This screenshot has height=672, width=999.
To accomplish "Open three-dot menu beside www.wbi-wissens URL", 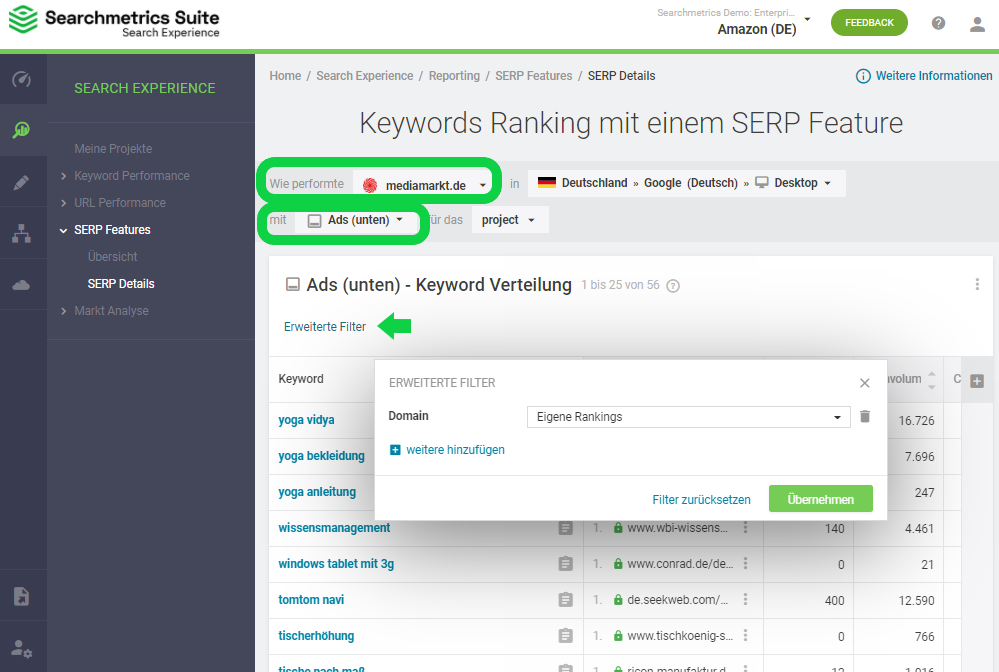I will [745, 527].
